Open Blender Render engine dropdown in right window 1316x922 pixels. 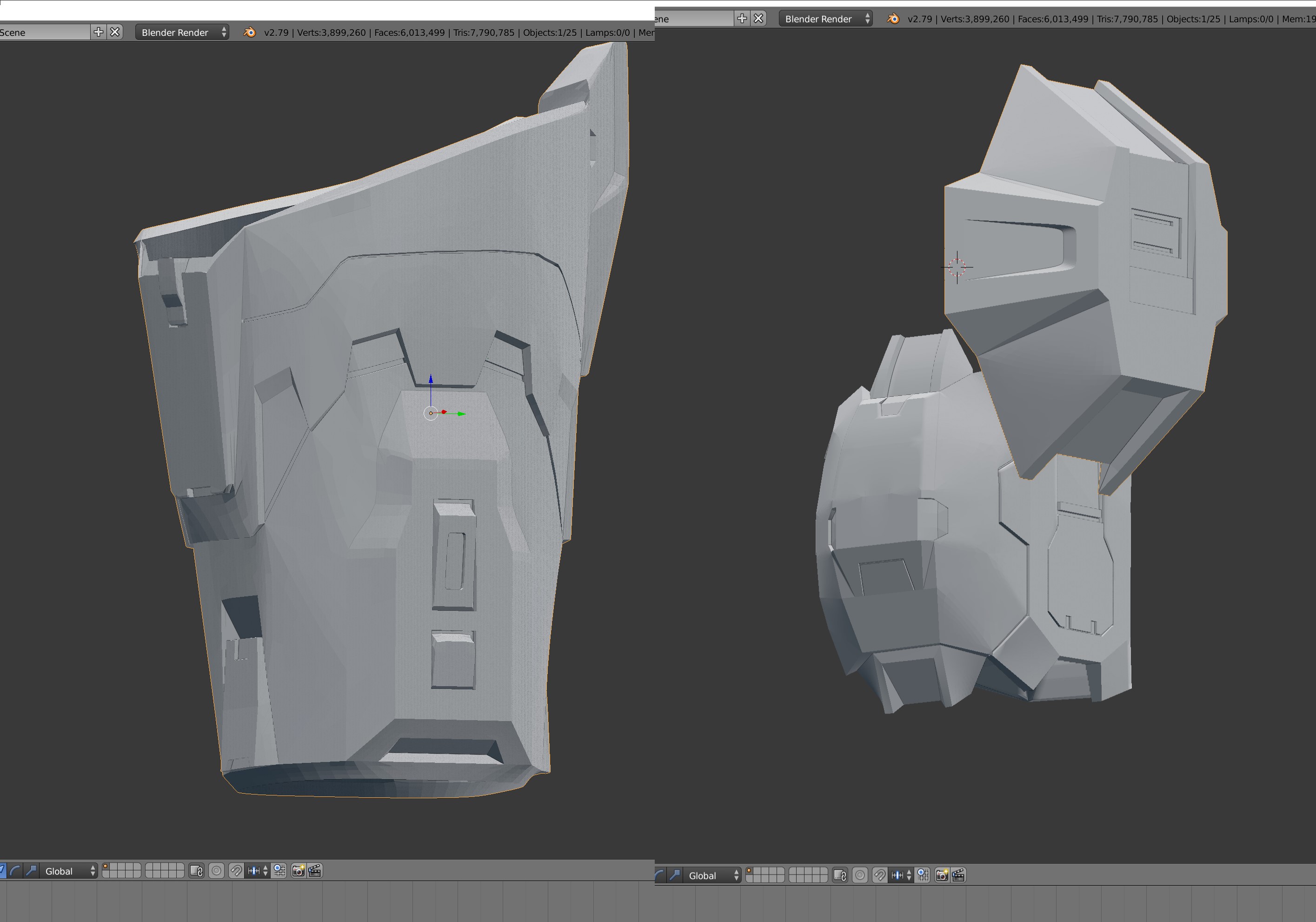826,18
